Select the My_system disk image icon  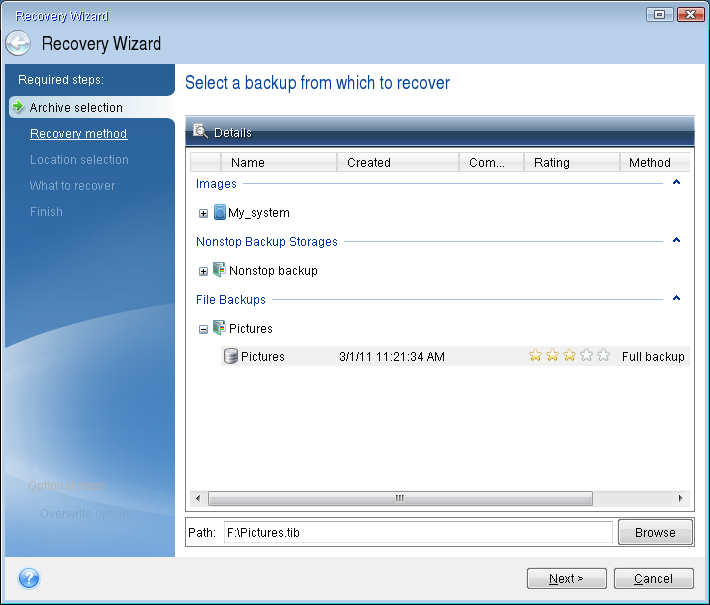click(219, 212)
